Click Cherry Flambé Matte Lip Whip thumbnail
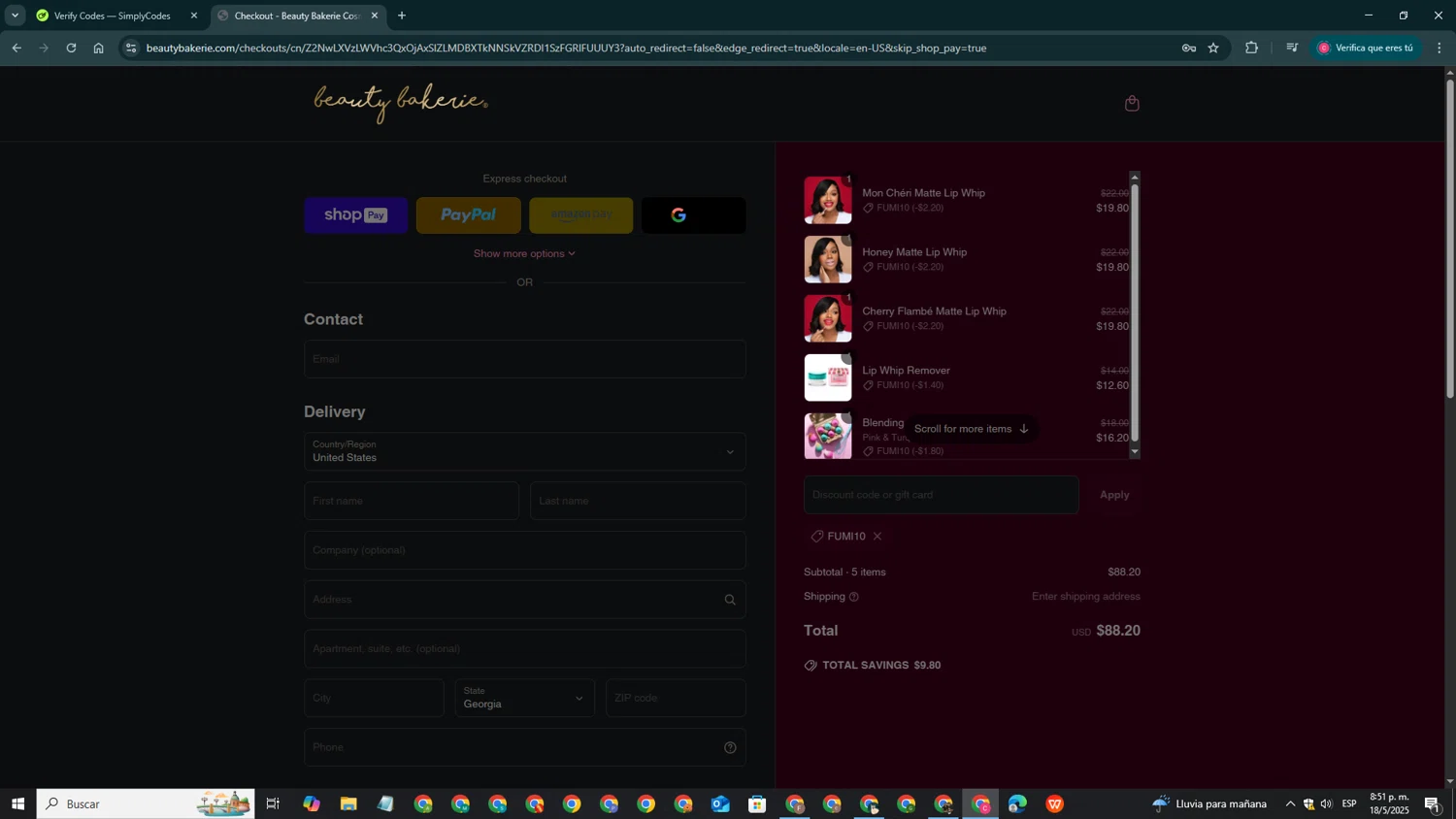 click(828, 318)
